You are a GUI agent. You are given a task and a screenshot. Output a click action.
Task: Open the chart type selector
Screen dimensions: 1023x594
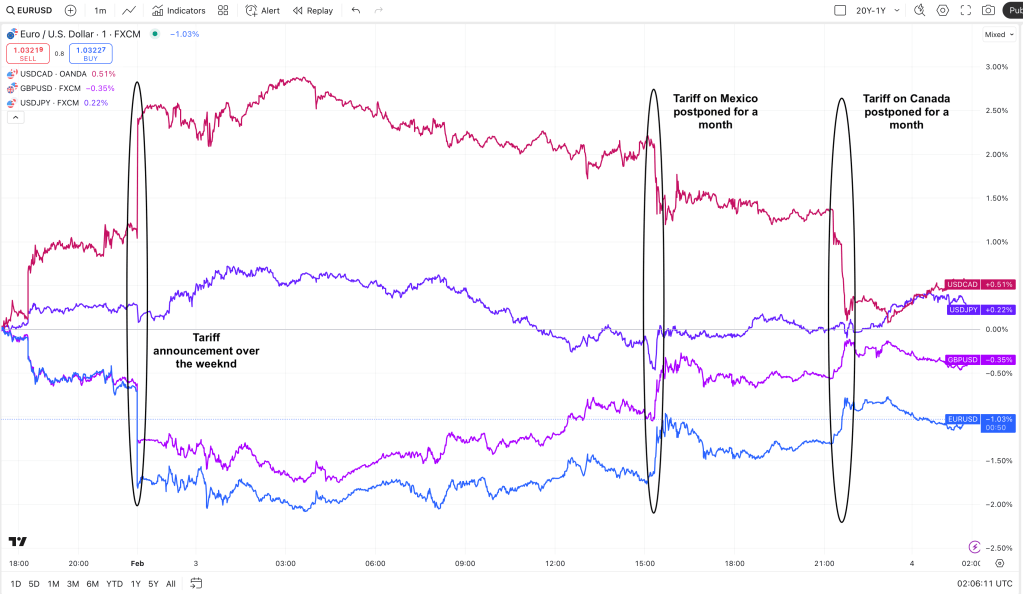pos(130,11)
